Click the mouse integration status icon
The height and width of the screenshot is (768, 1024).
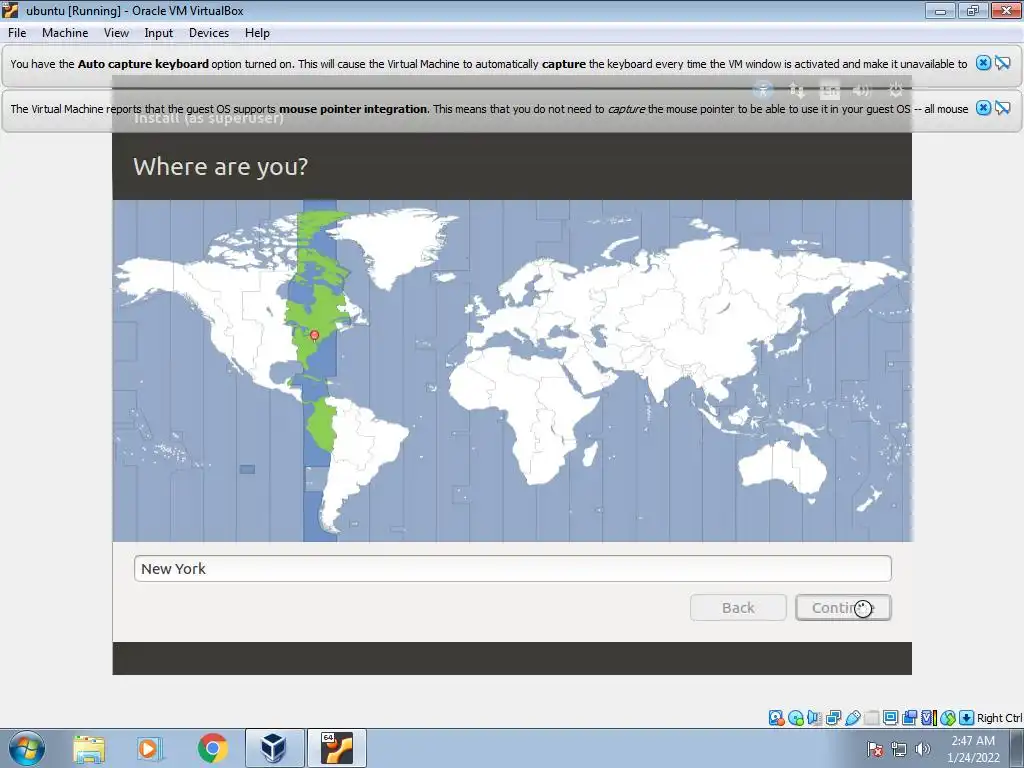point(948,718)
